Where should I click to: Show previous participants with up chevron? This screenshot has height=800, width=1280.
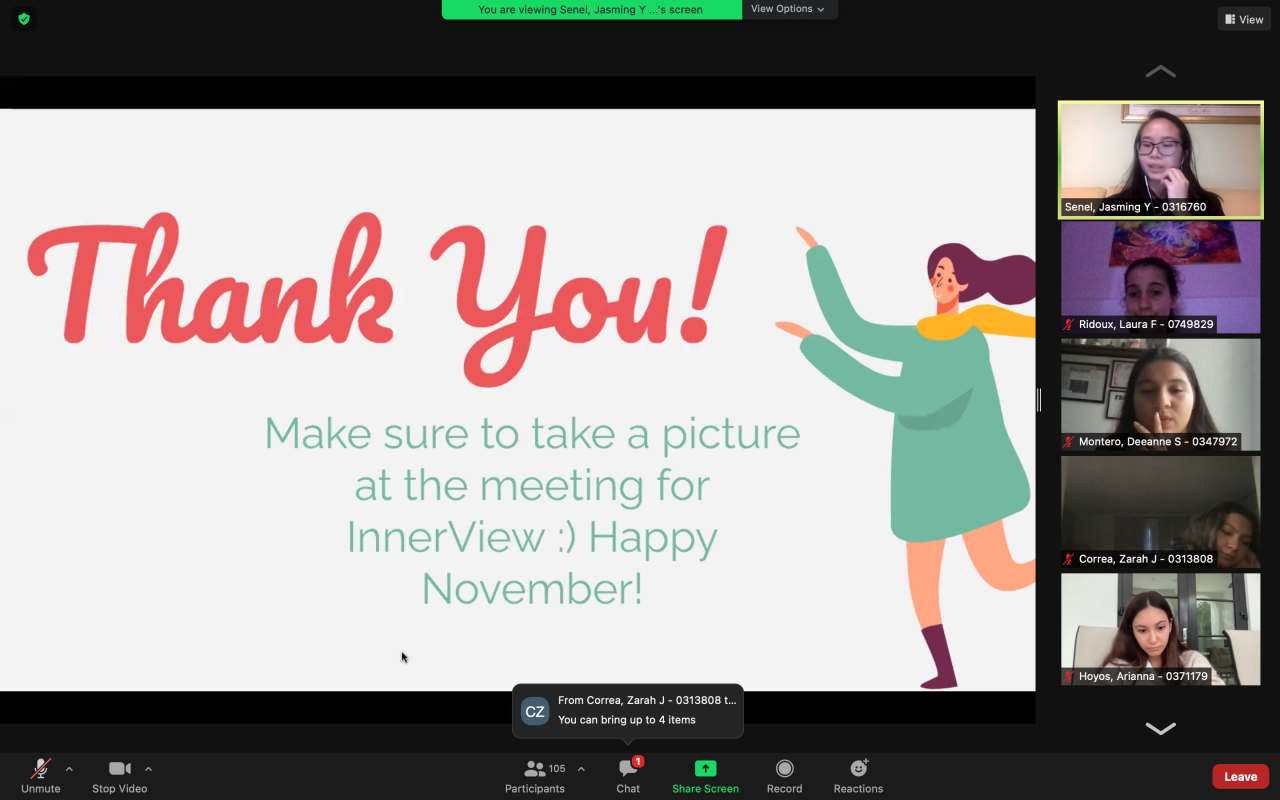point(1160,72)
